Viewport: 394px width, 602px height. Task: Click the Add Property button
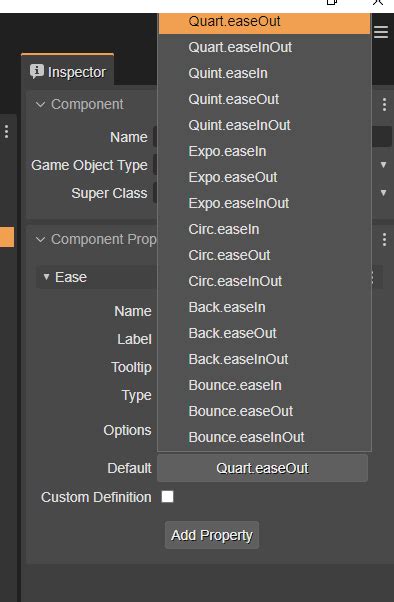click(x=212, y=535)
